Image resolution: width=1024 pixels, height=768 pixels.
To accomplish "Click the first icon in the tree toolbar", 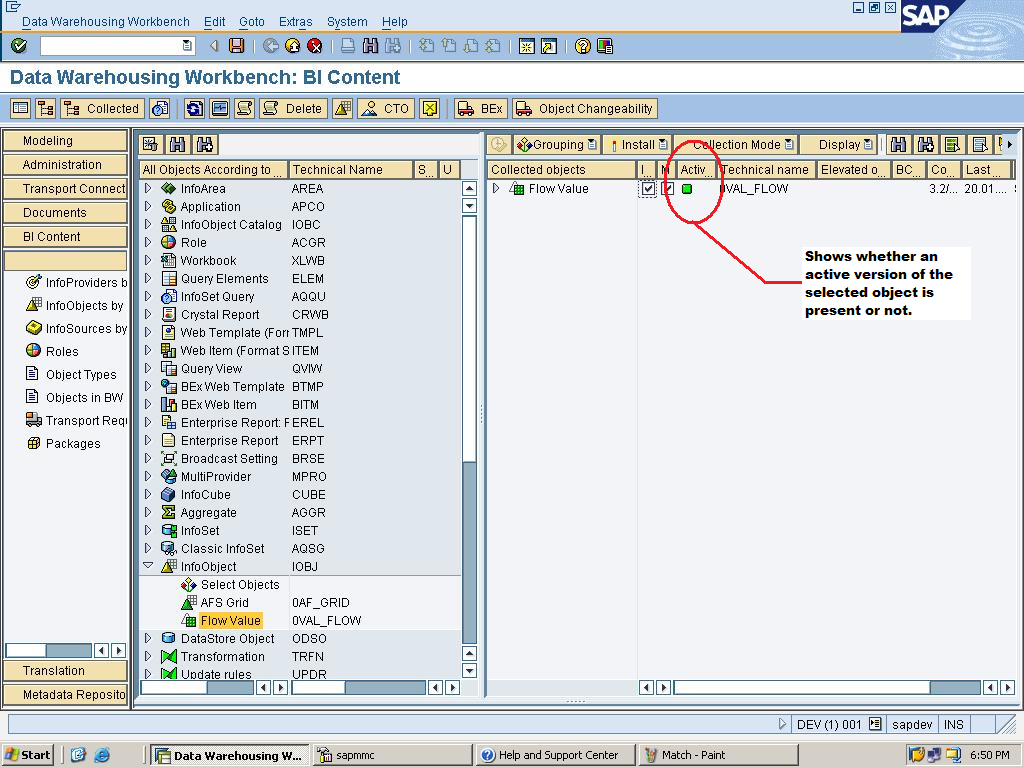I will tap(150, 144).
